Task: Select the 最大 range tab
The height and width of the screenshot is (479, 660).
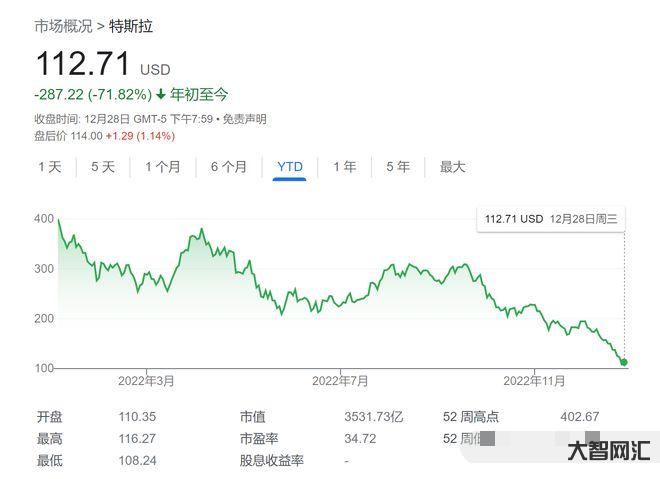Action: [453, 167]
